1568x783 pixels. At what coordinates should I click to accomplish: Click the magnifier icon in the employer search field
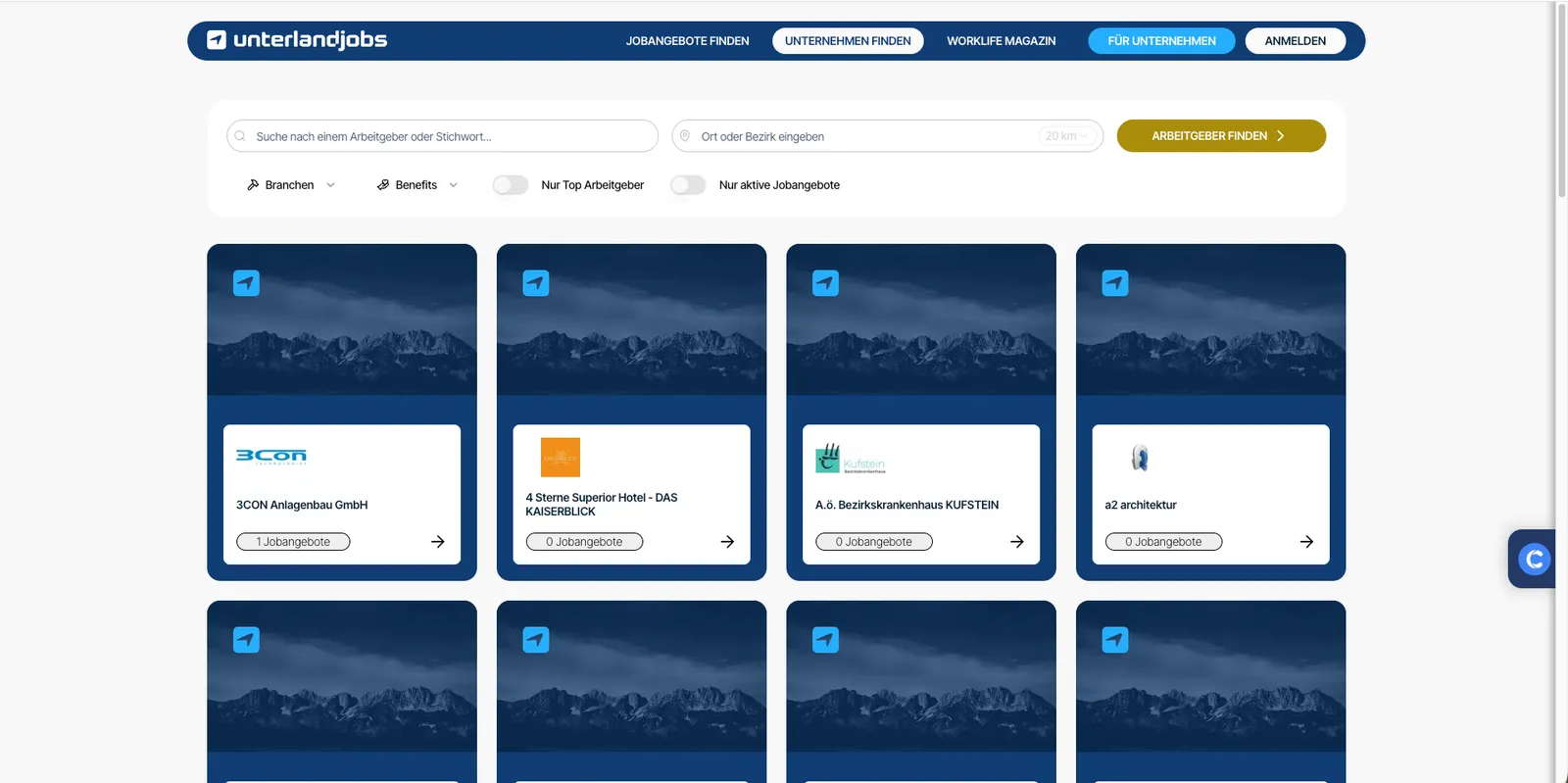pyautogui.click(x=240, y=136)
